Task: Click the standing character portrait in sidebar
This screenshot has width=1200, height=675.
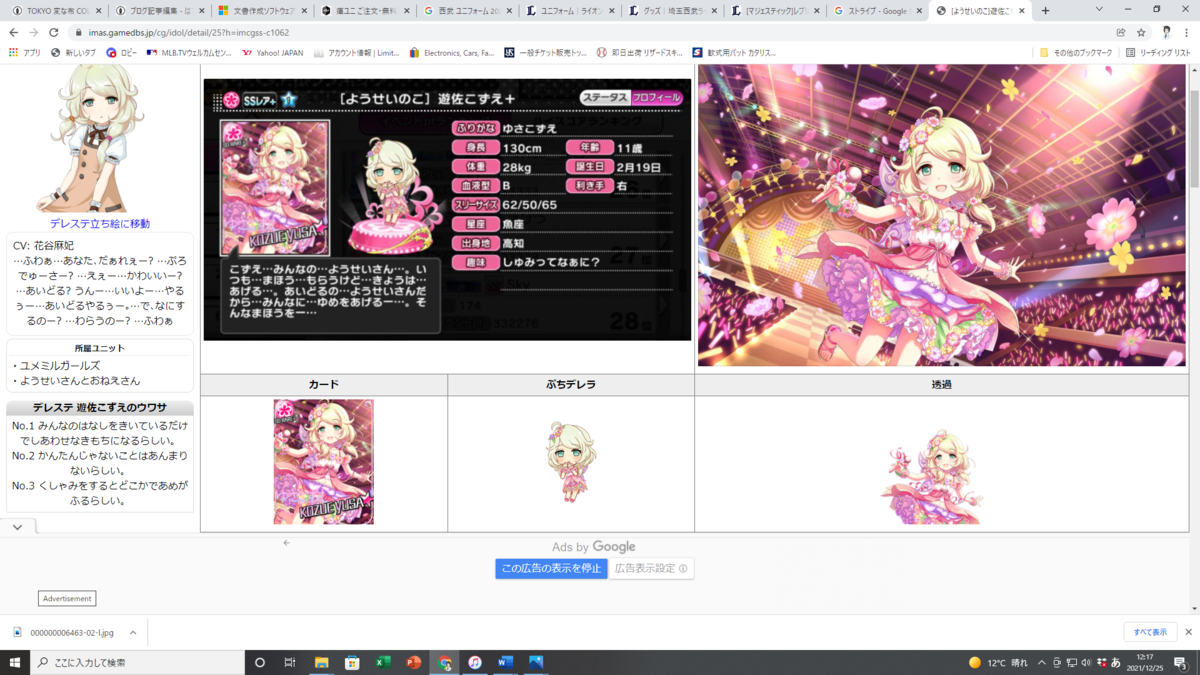Action: point(96,140)
